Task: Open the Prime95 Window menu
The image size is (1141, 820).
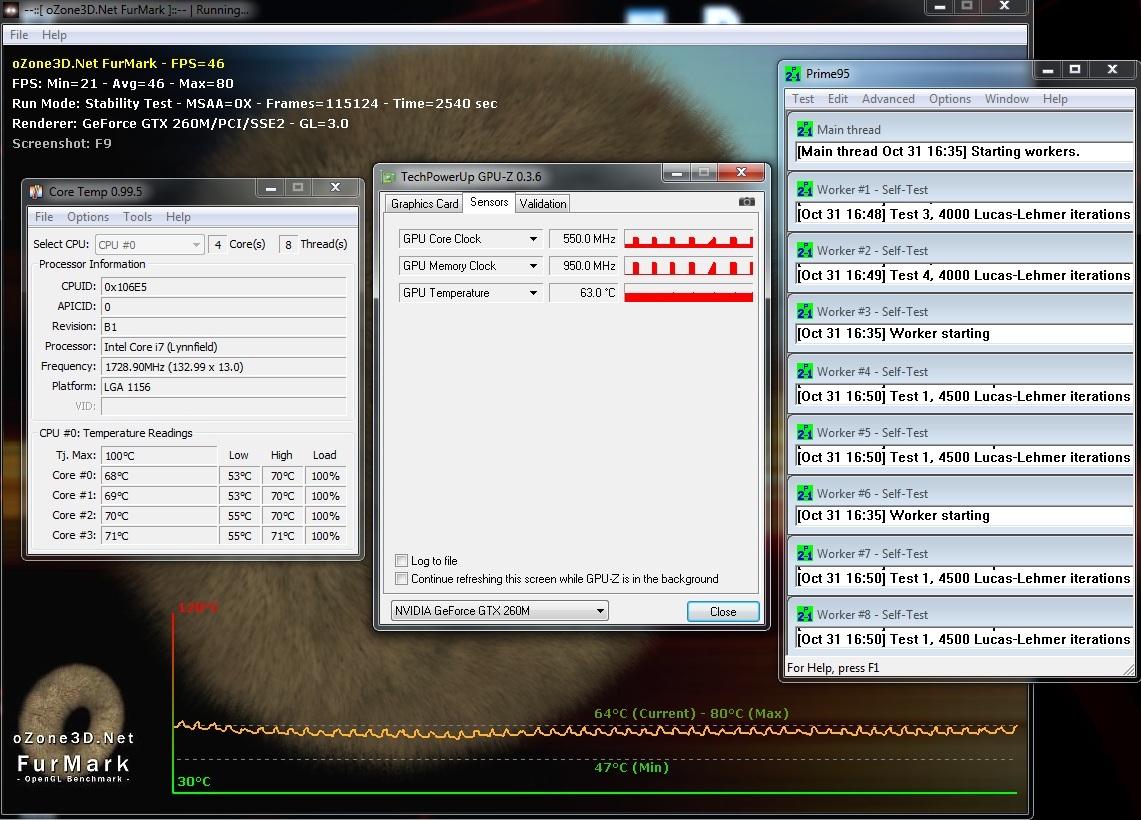Action: click(1007, 99)
